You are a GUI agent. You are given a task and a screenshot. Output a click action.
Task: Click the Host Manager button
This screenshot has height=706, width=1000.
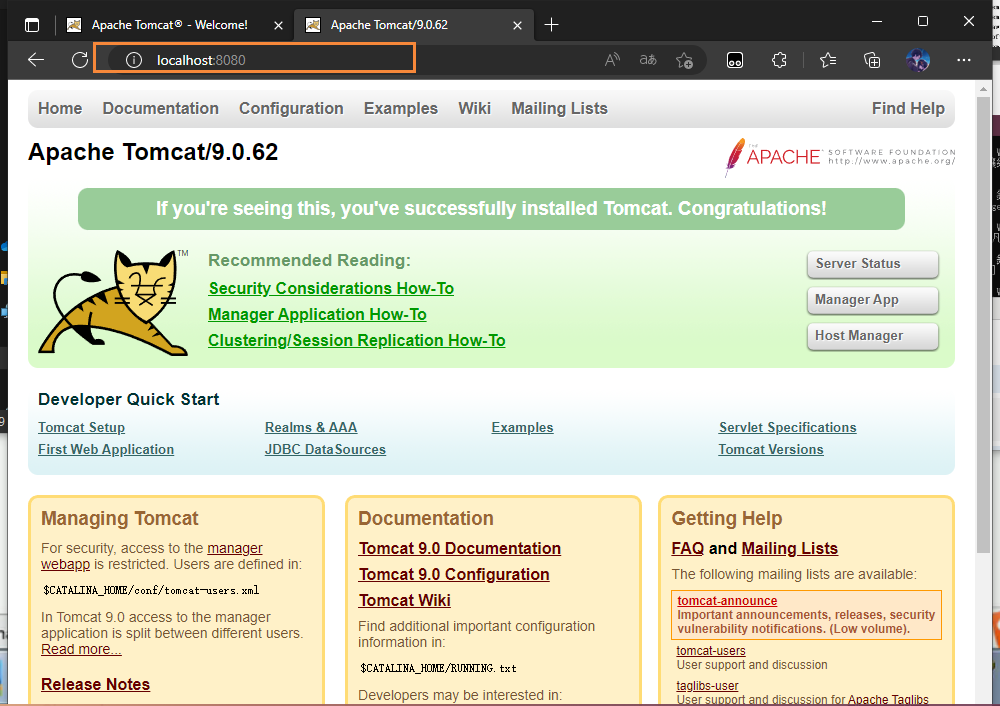coord(872,336)
